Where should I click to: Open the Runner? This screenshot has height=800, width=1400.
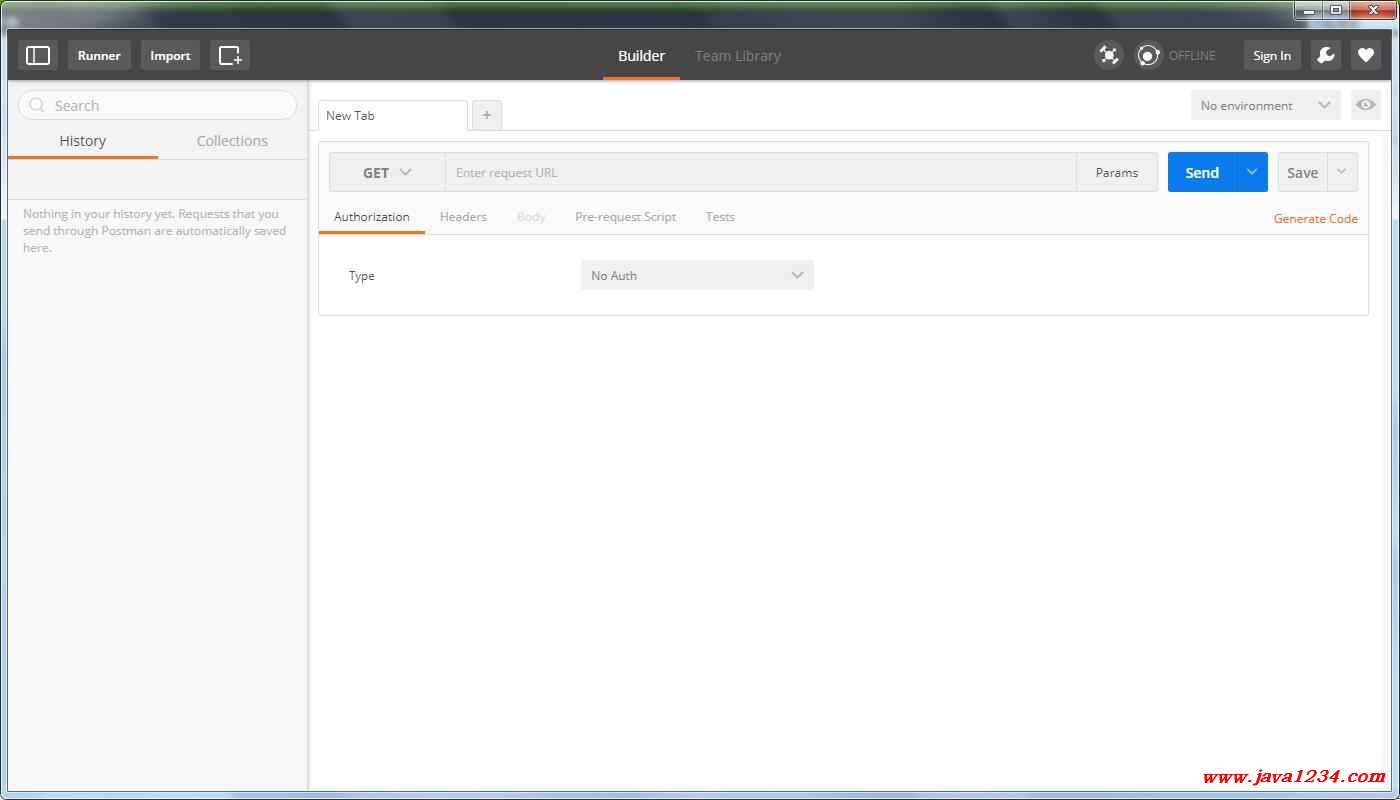point(99,56)
